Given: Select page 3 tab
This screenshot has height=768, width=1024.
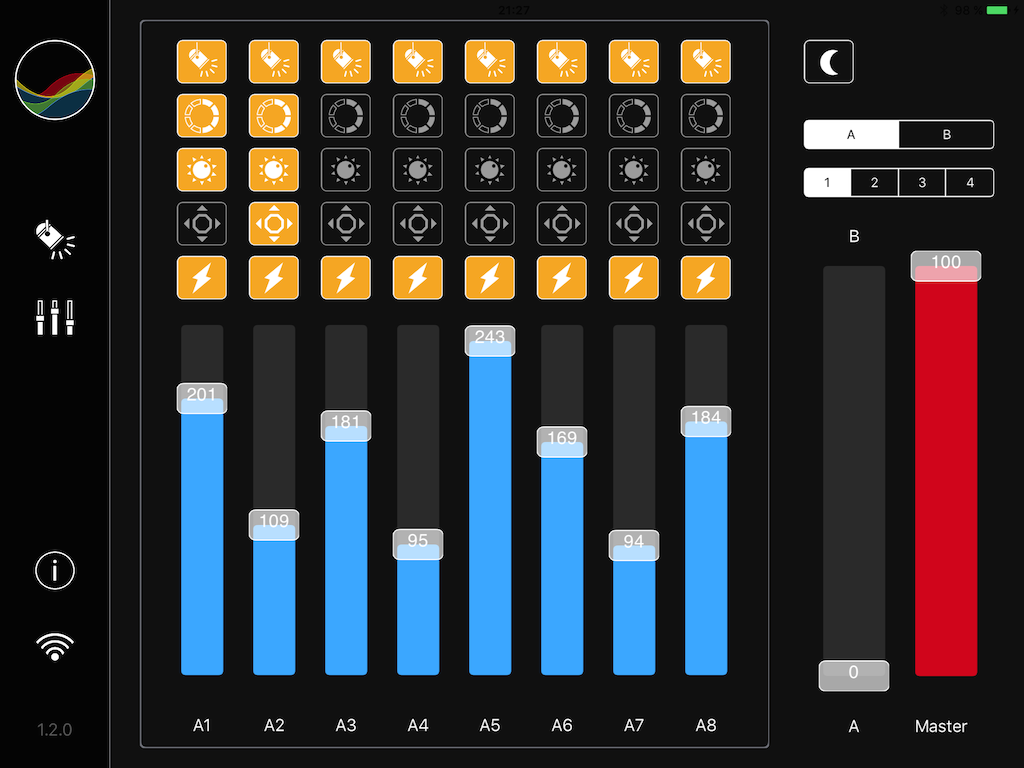Looking at the screenshot, I should tap(922, 183).
